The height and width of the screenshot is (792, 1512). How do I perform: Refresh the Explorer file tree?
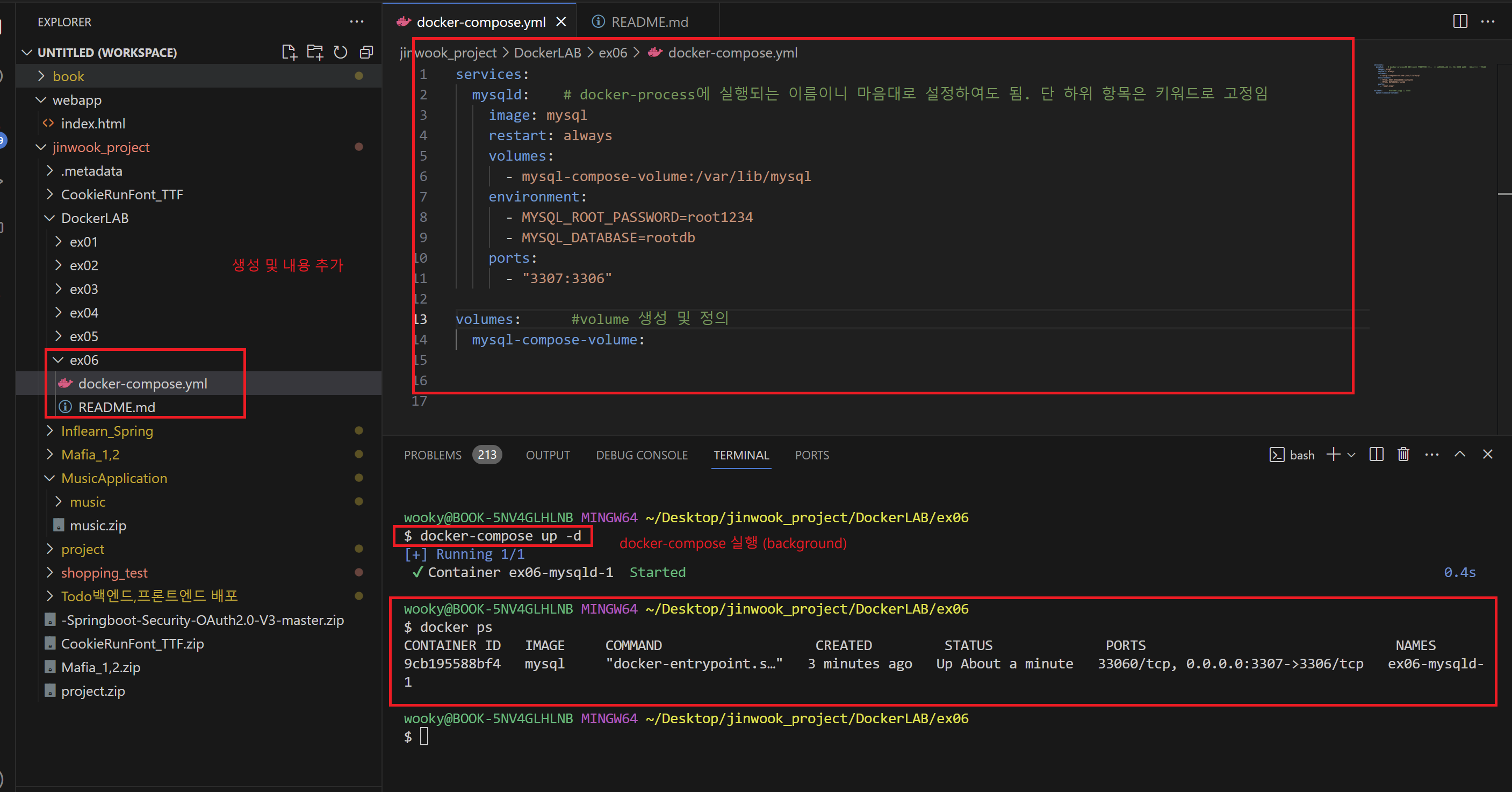click(x=341, y=52)
